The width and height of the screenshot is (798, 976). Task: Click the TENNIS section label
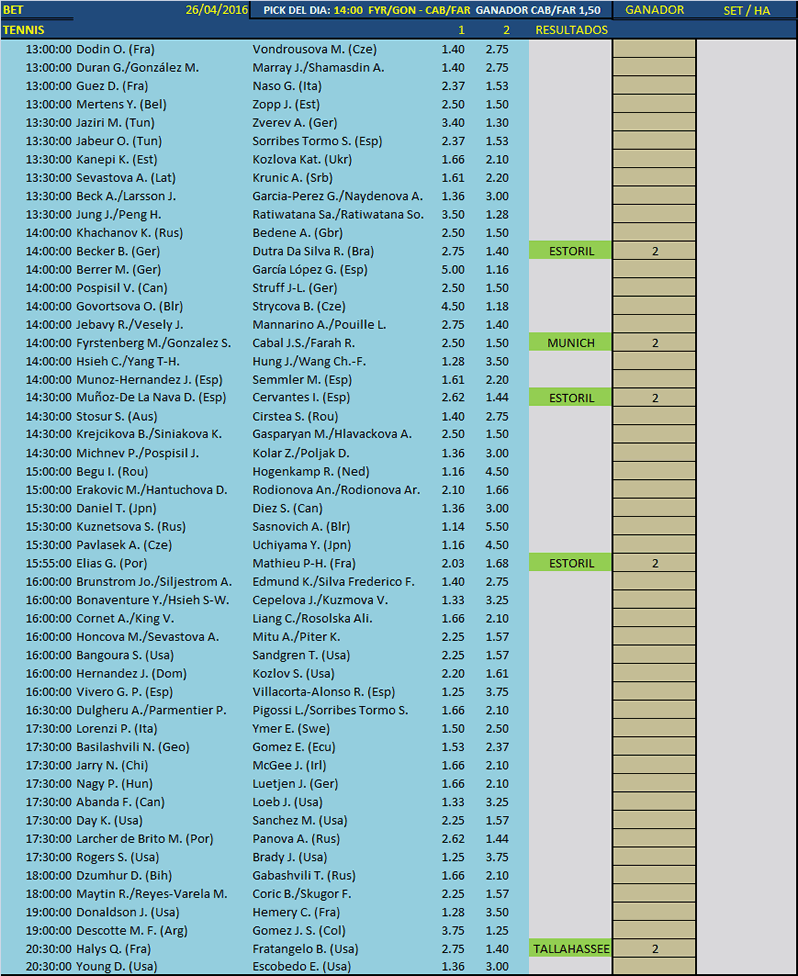point(24,30)
